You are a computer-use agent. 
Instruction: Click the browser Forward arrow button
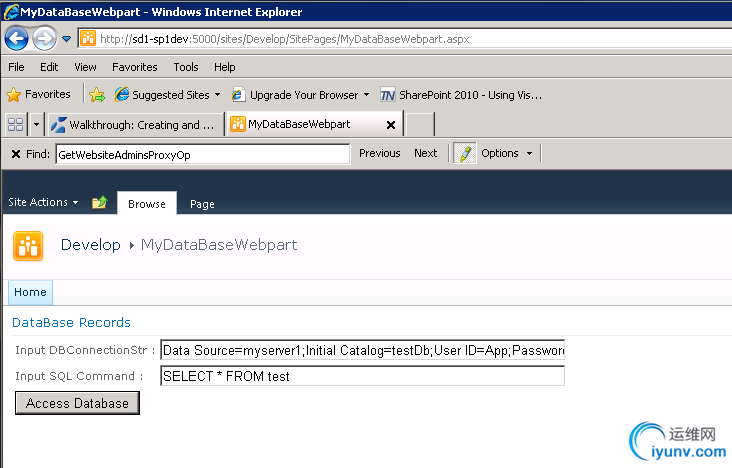click(x=44, y=38)
